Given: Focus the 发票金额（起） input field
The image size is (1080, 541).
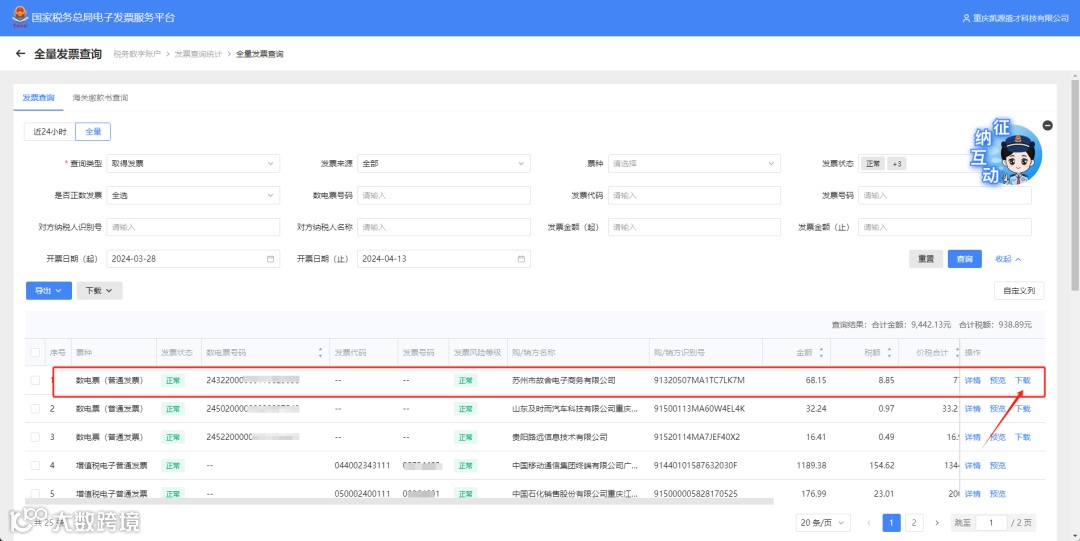Looking at the screenshot, I should point(694,227).
